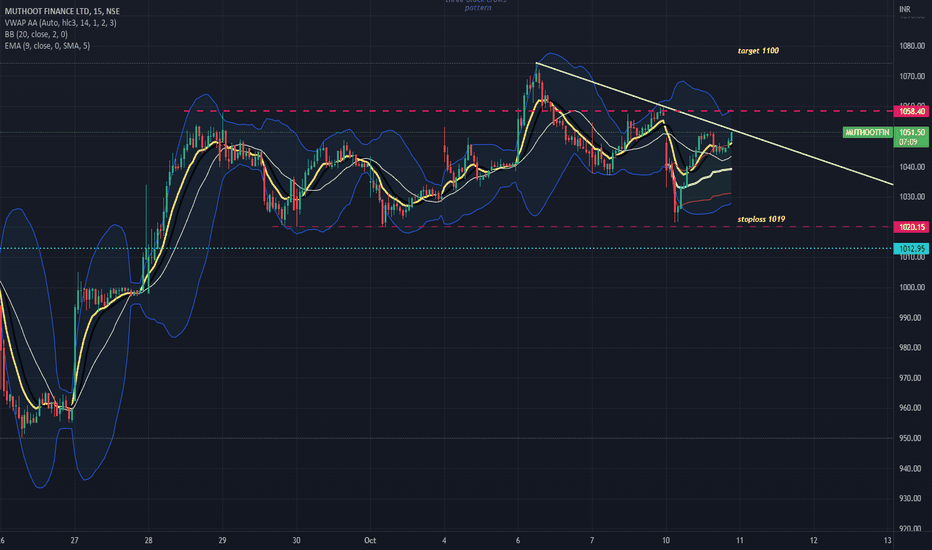
Task: Click the '27' date axis label
Action: [74, 540]
